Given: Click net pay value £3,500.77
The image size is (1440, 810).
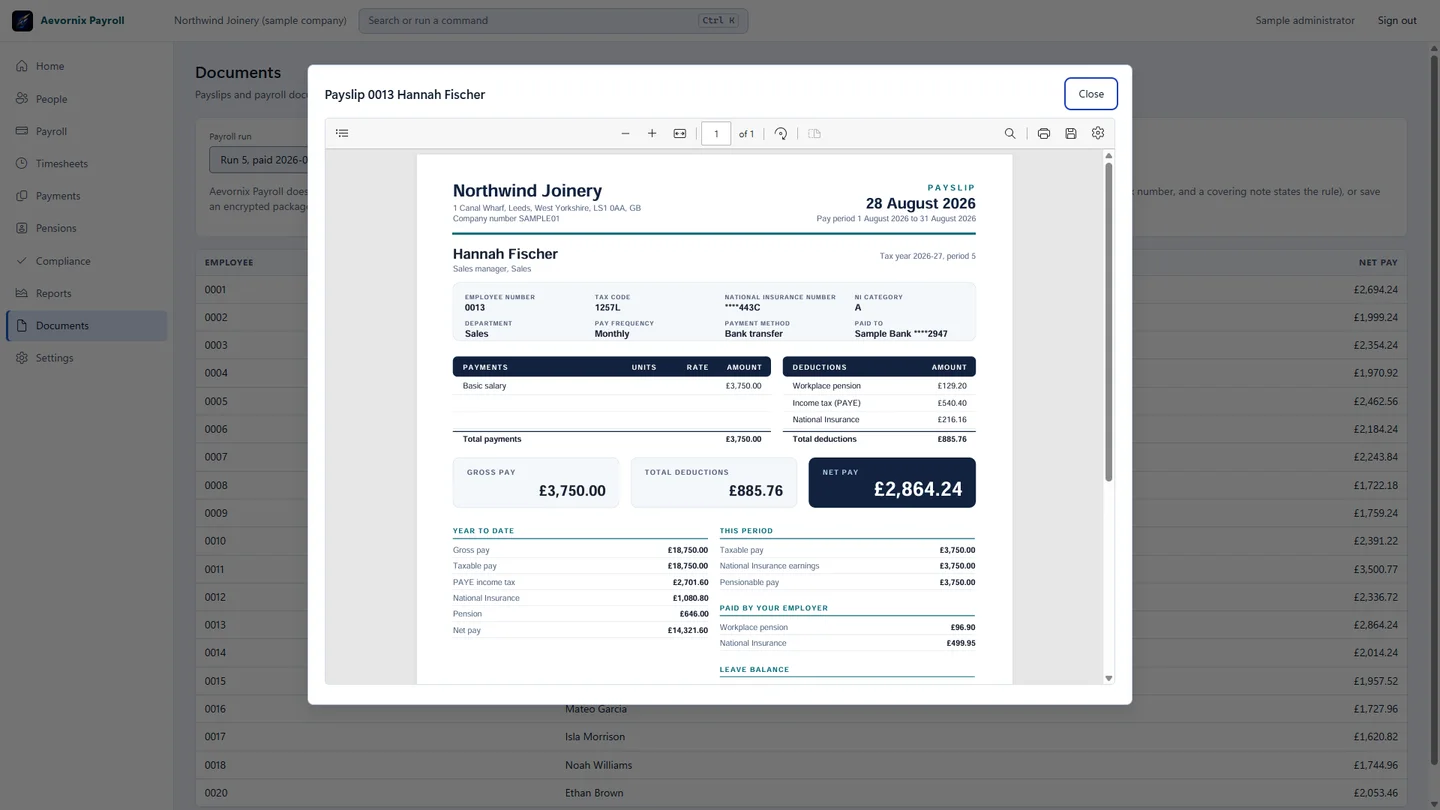Looking at the screenshot, I should coord(1376,569).
